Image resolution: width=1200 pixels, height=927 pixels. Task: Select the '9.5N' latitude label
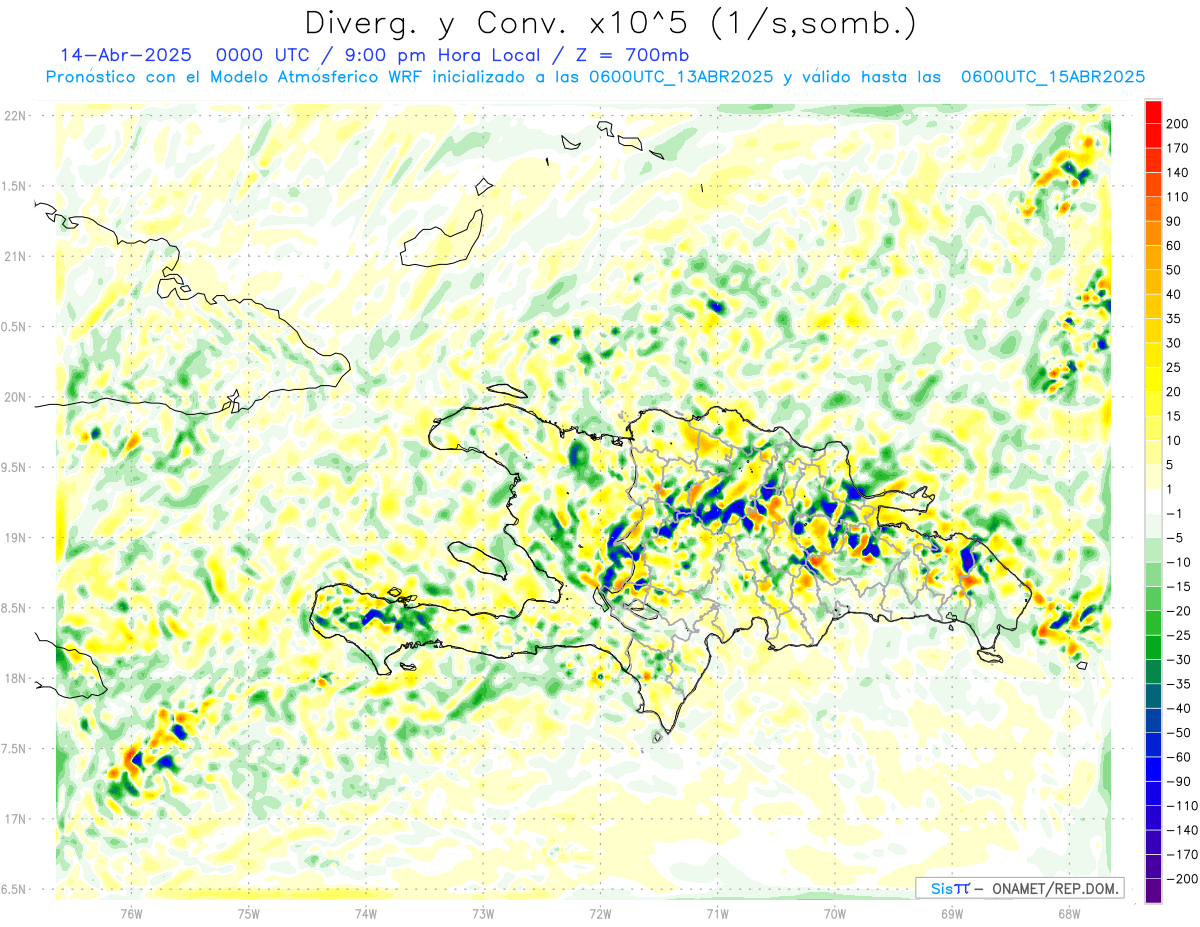(14, 467)
